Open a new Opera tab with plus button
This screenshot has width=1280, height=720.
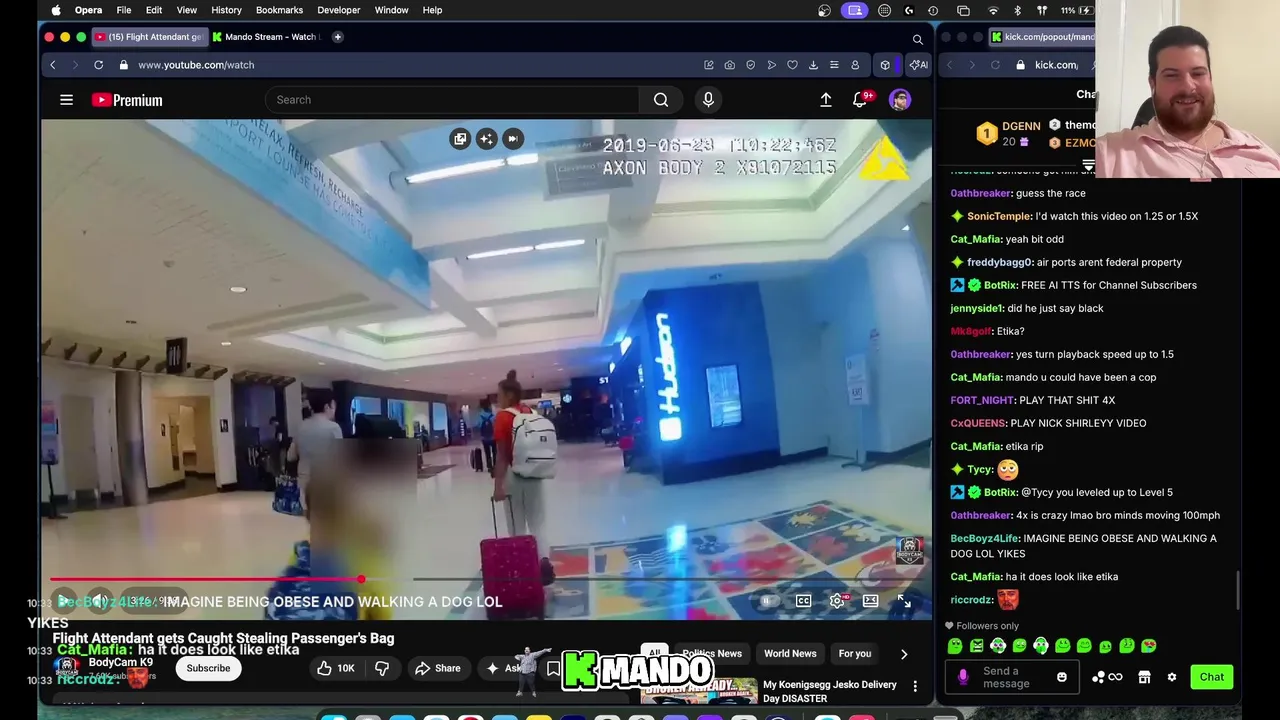tap(338, 37)
